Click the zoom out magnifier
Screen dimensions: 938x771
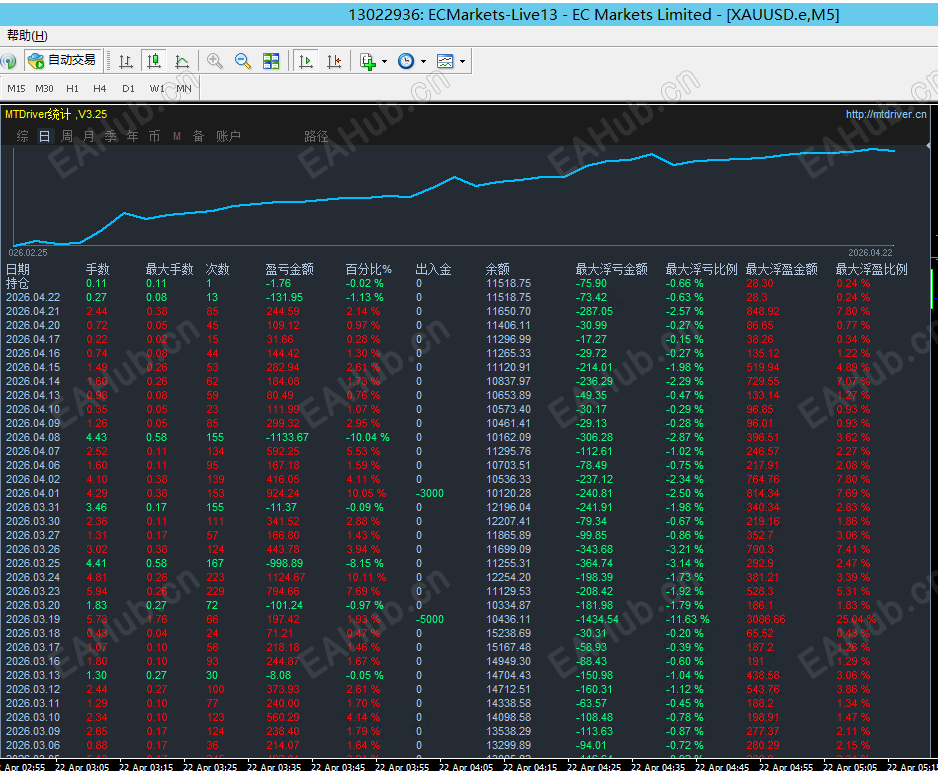[x=243, y=61]
